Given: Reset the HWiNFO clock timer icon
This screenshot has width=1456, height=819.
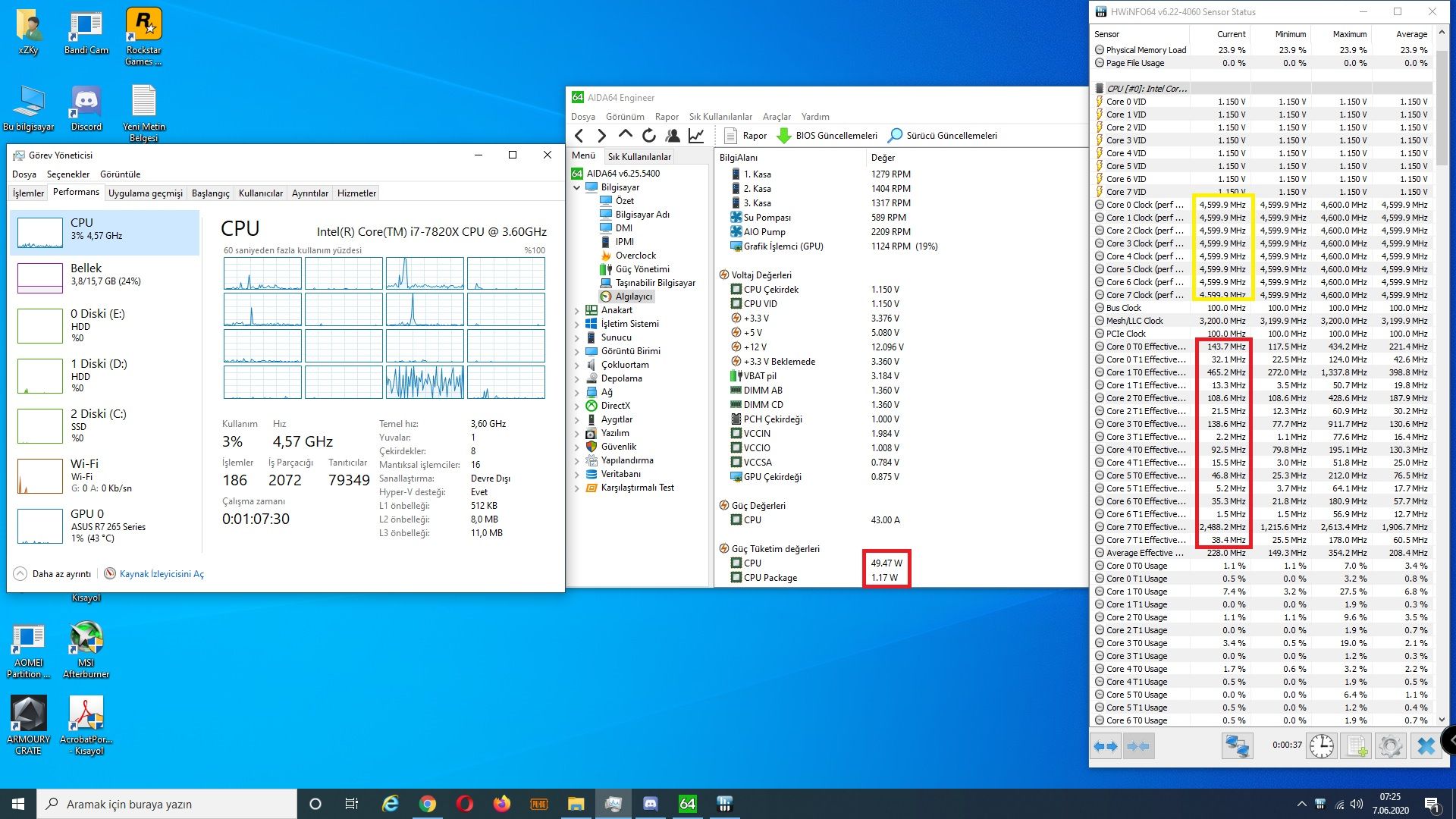Looking at the screenshot, I should click(x=1321, y=745).
